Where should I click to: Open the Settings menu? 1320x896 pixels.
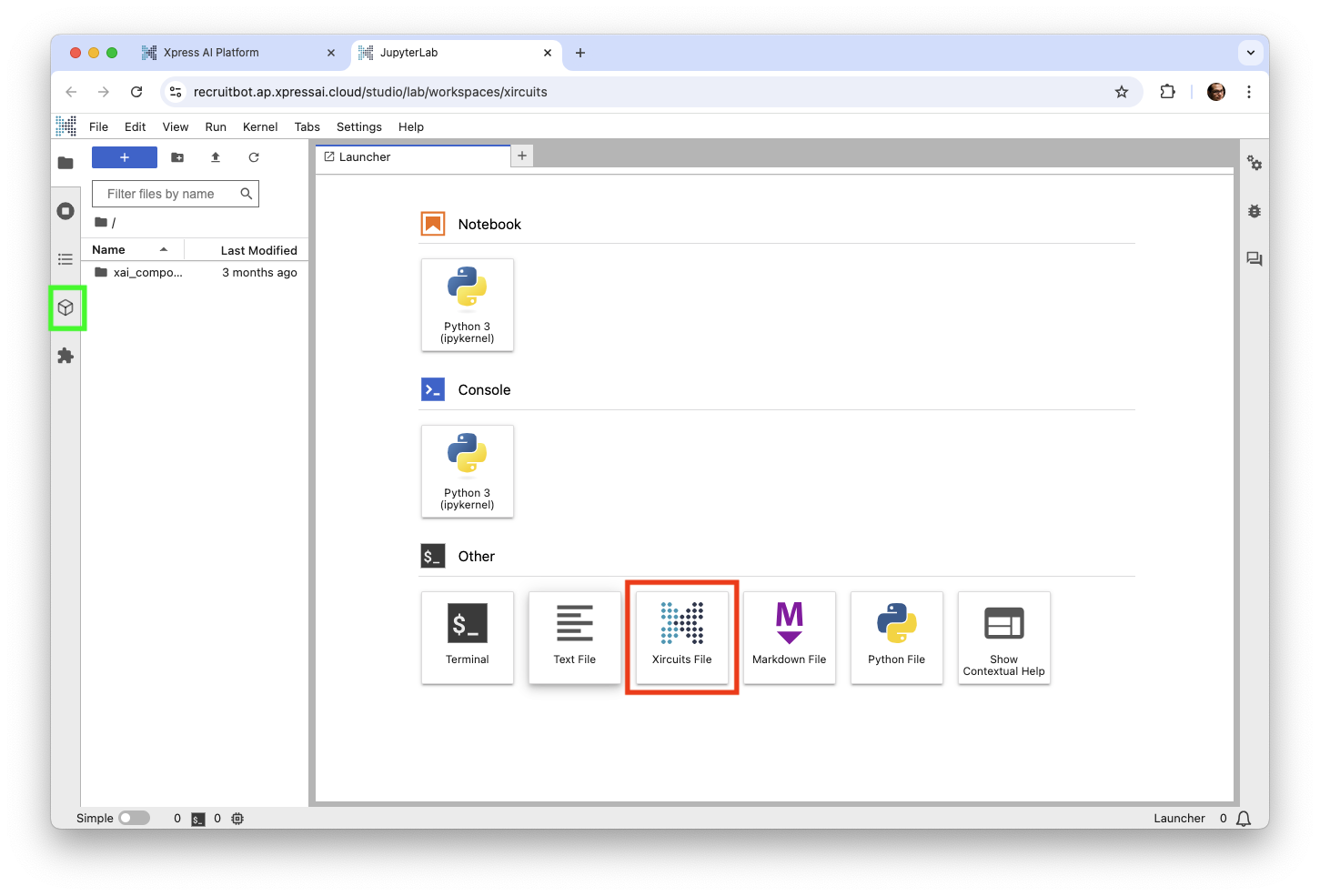click(x=359, y=126)
